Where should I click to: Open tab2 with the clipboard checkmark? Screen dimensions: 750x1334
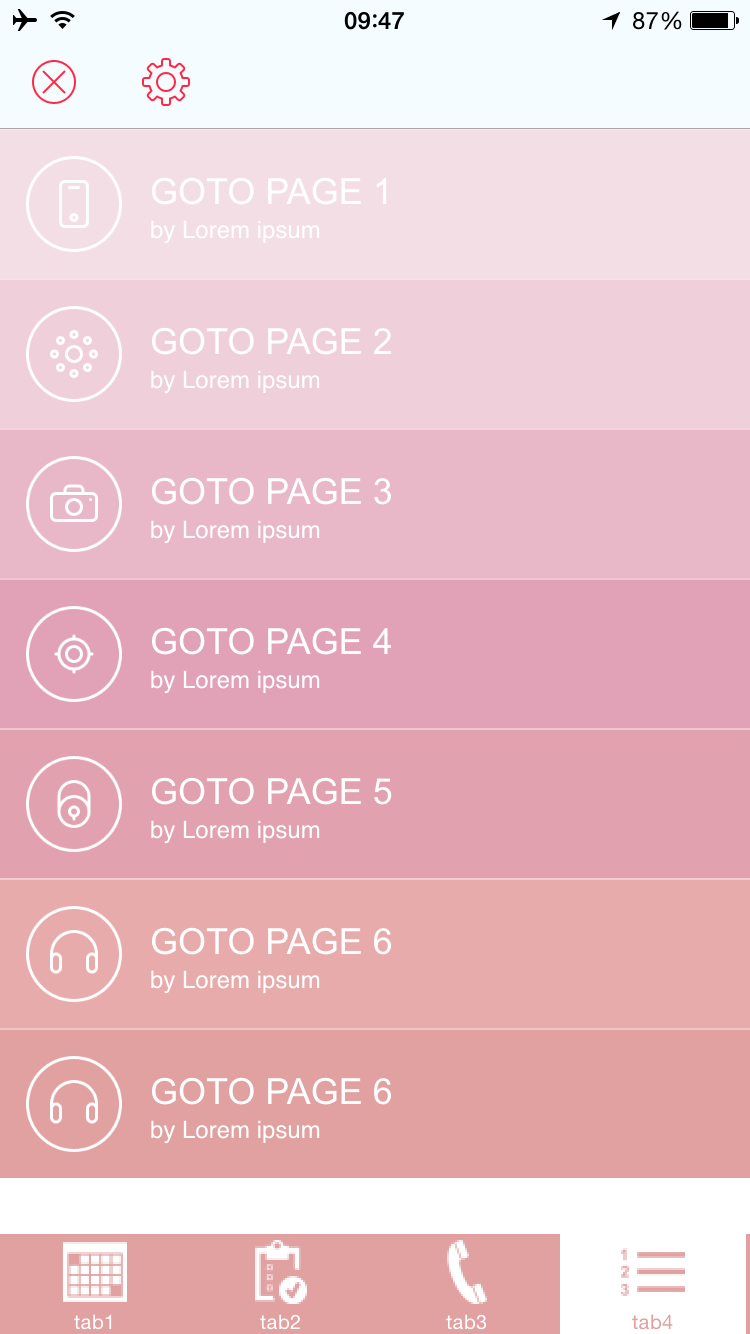[280, 1284]
